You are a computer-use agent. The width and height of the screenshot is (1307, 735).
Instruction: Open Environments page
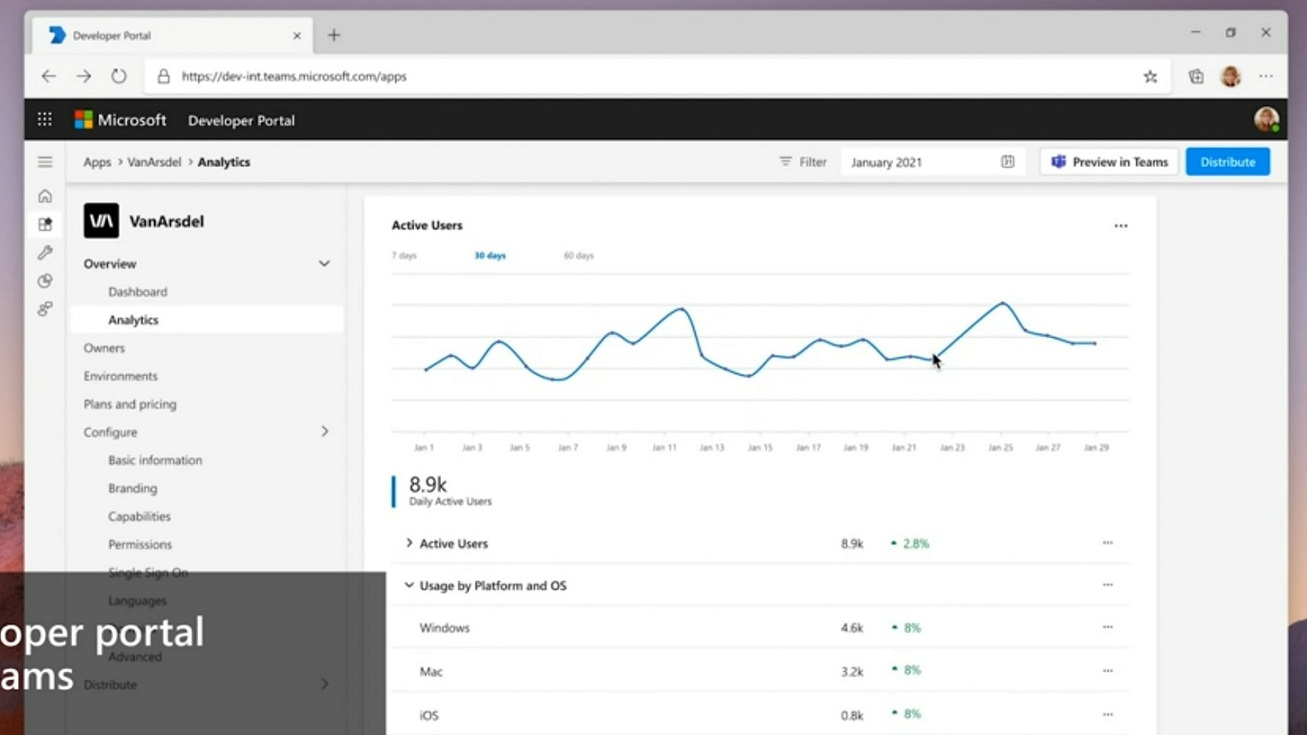click(120, 376)
